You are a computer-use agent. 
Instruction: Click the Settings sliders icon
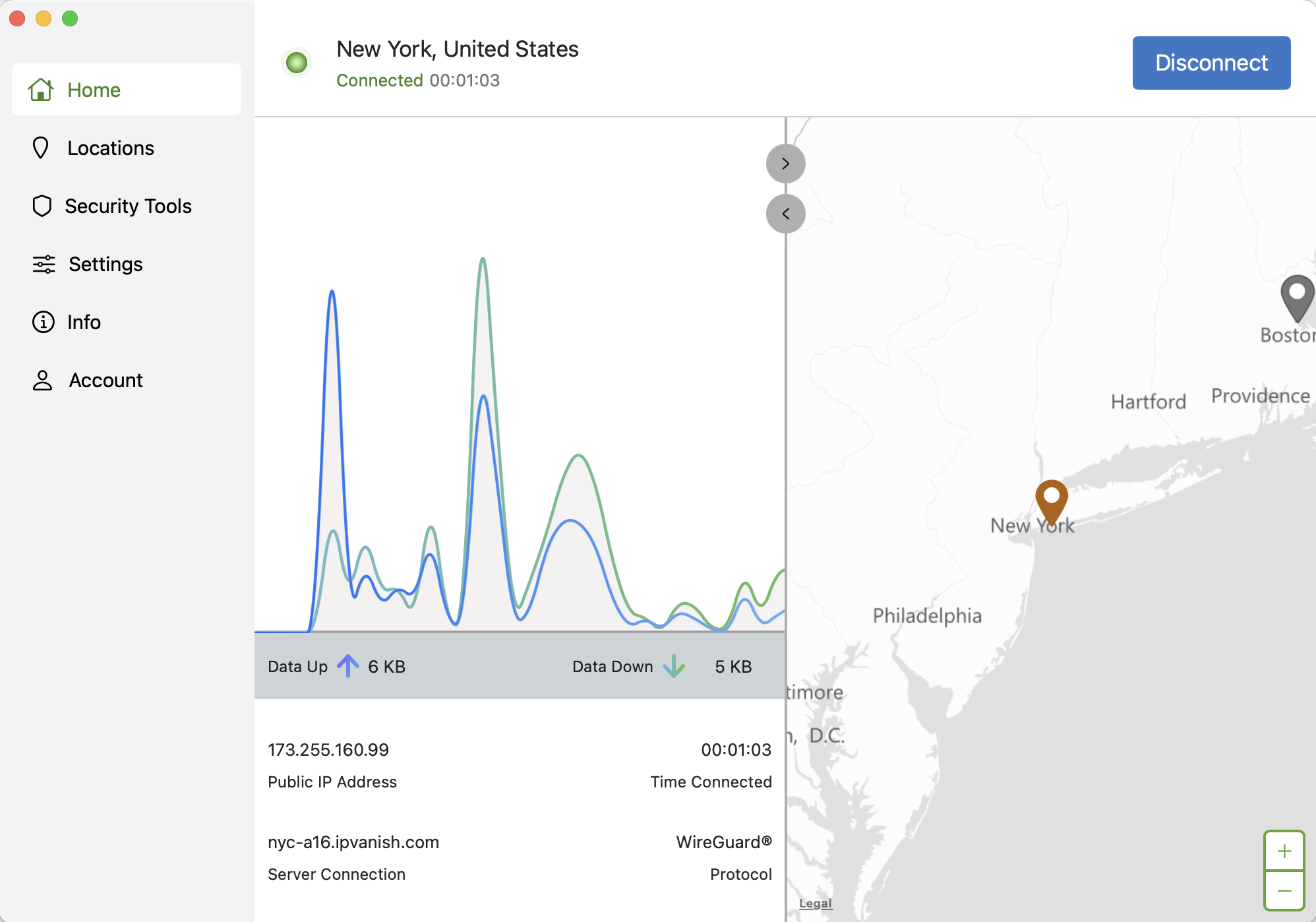pyautogui.click(x=44, y=264)
